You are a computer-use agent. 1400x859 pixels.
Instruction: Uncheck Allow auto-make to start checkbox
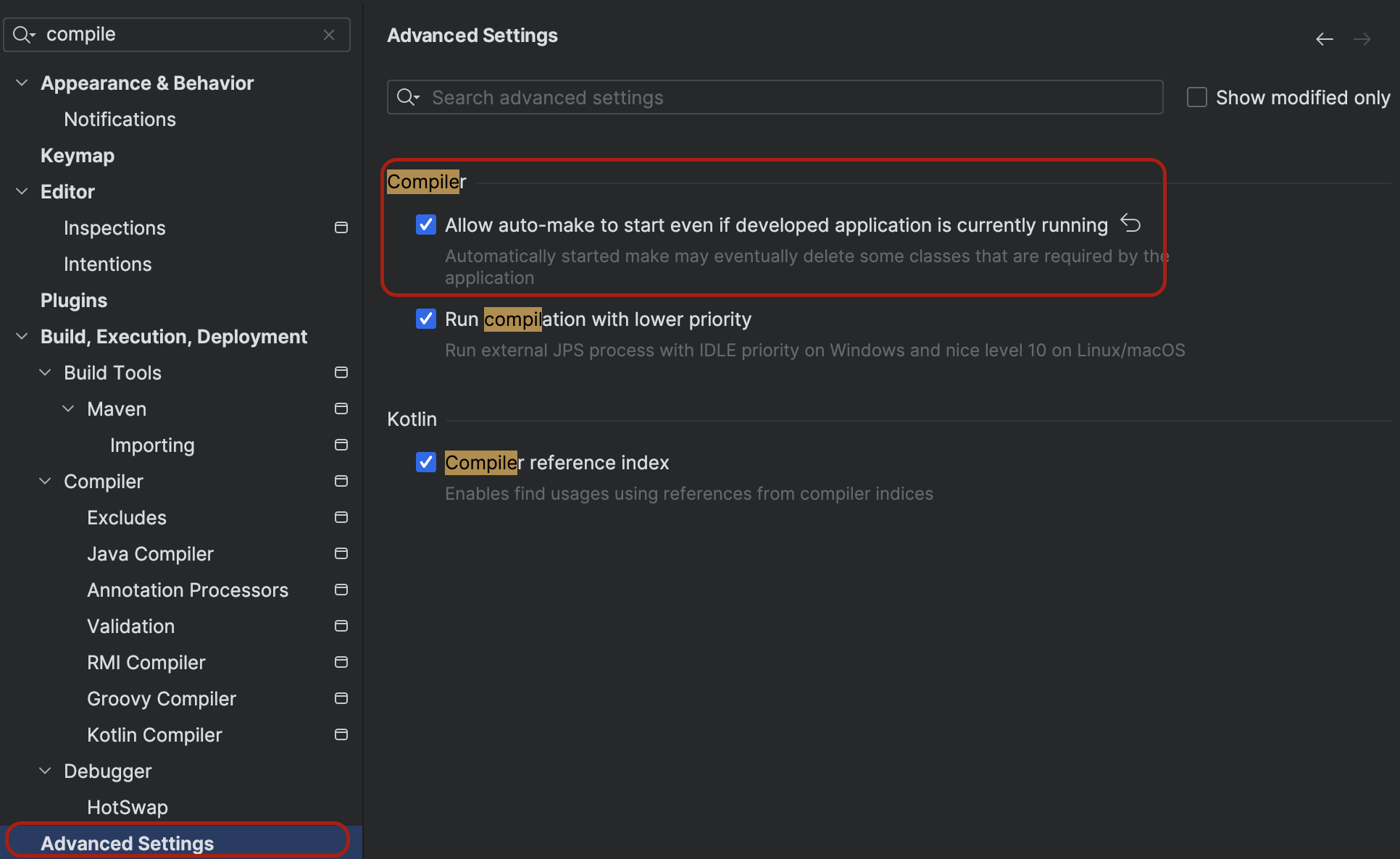pos(426,225)
